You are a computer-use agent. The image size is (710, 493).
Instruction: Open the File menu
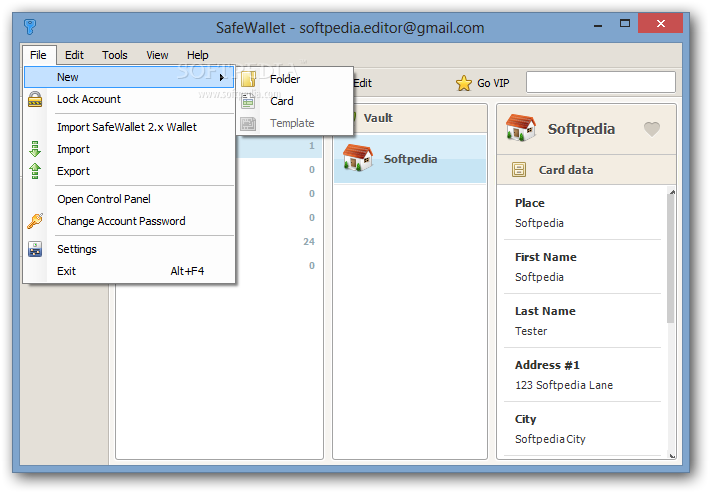[38, 55]
